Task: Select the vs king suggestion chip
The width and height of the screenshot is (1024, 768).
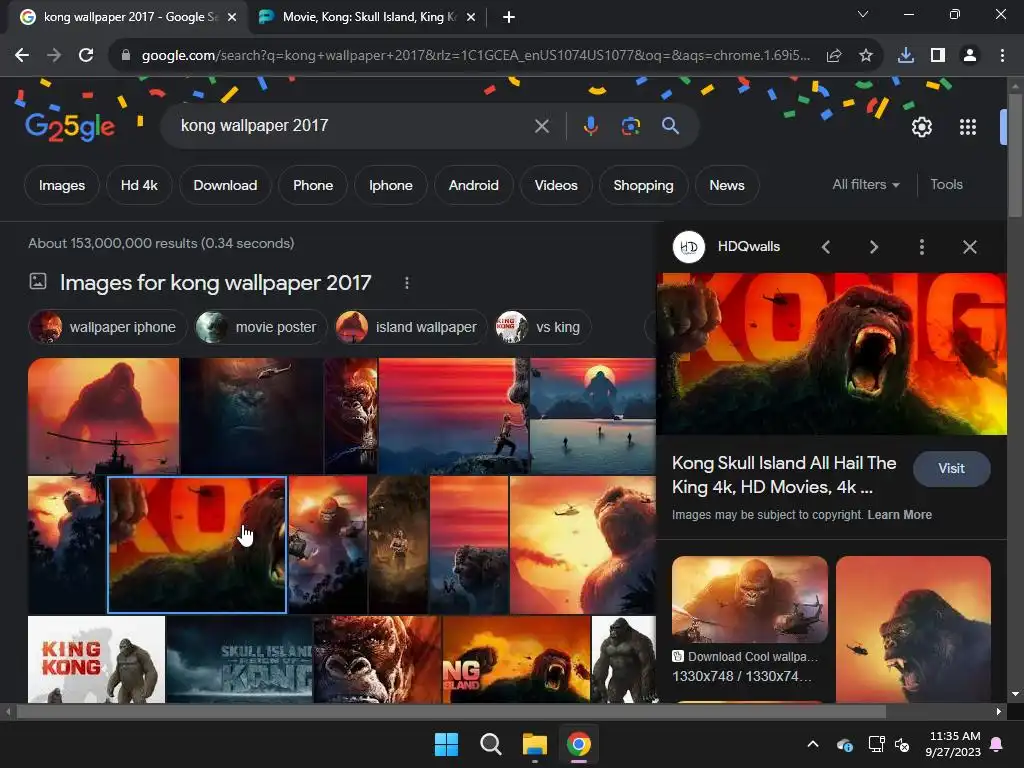Action: point(543,327)
